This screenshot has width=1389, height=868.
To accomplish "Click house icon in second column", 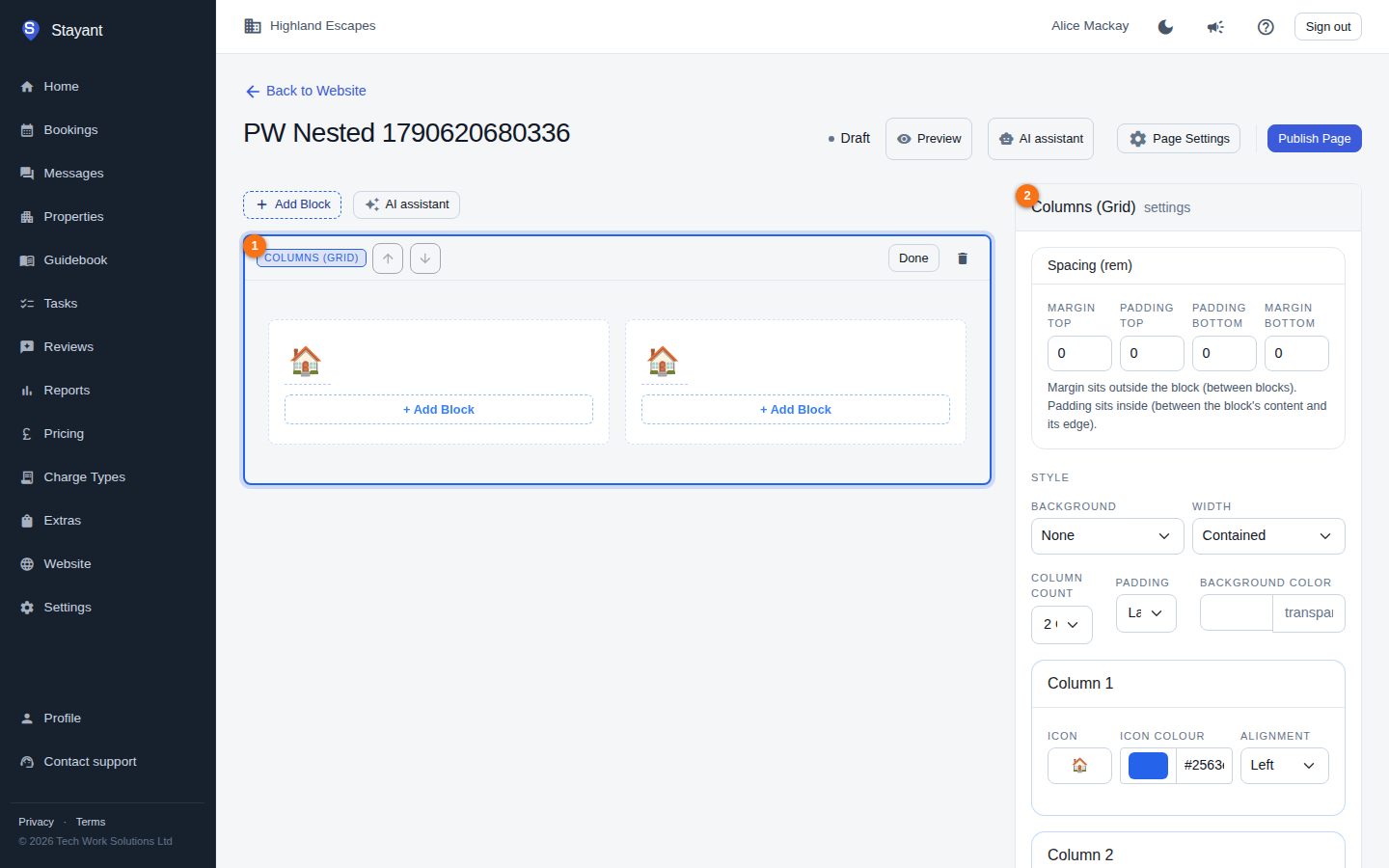I will click(x=663, y=361).
